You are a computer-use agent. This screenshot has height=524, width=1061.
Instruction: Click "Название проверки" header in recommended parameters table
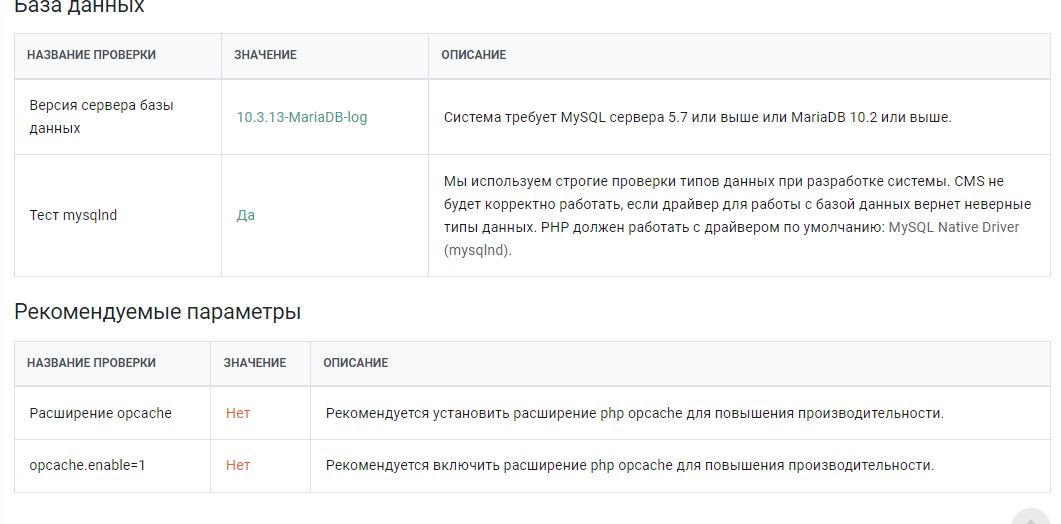(x=91, y=363)
